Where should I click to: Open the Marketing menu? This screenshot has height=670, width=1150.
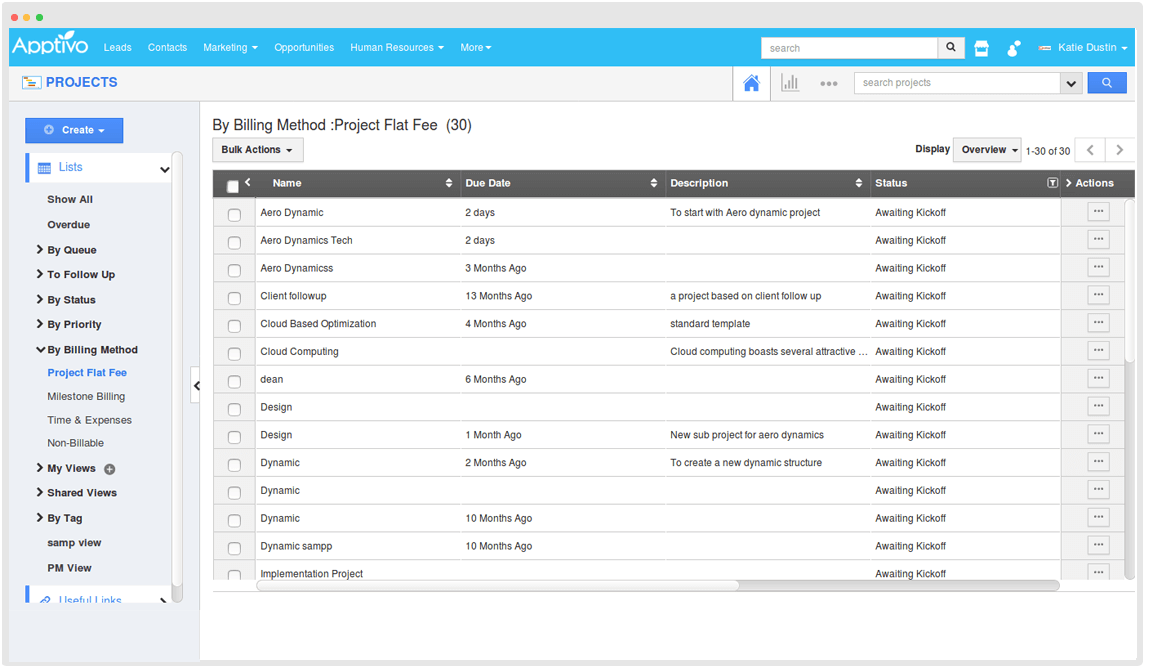tap(230, 48)
